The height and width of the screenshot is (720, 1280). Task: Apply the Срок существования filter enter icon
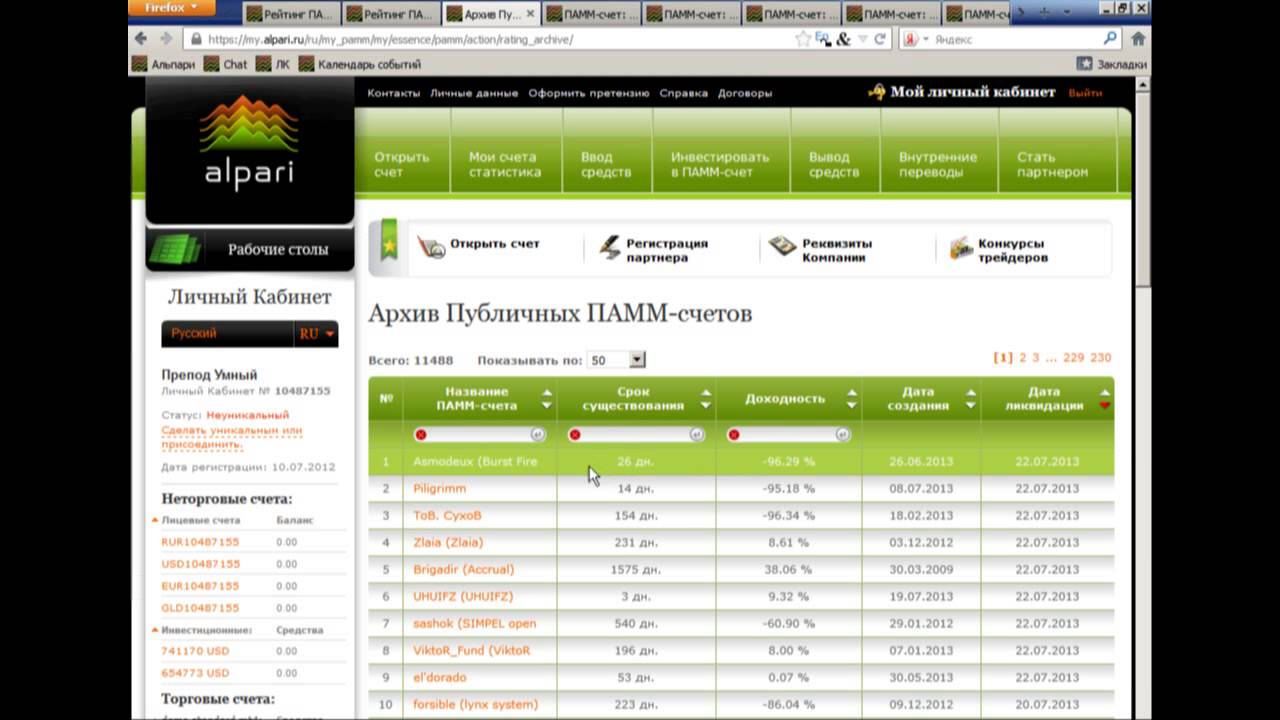[697, 435]
